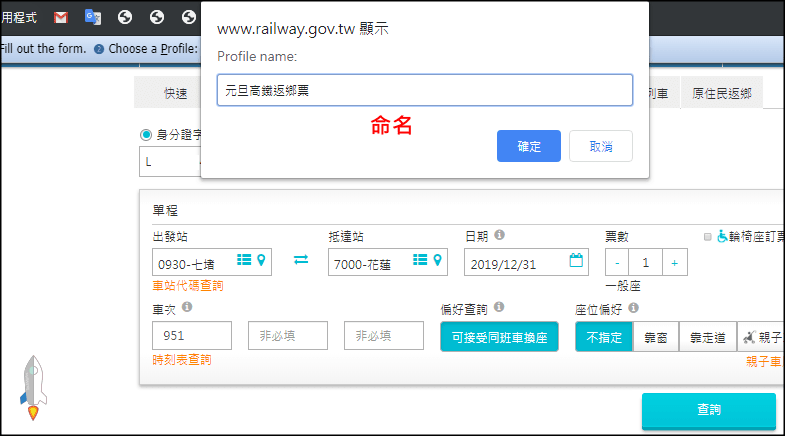Open the Google Translate bookmark
The width and height of the screenshot is (785, 436).
coord(92,17)
